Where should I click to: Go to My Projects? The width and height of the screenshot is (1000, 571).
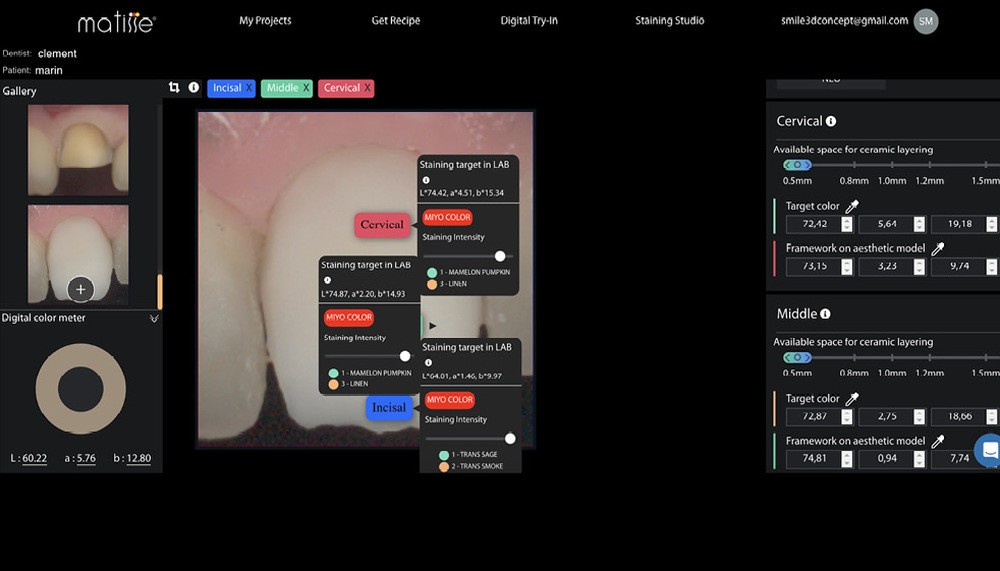265,21
